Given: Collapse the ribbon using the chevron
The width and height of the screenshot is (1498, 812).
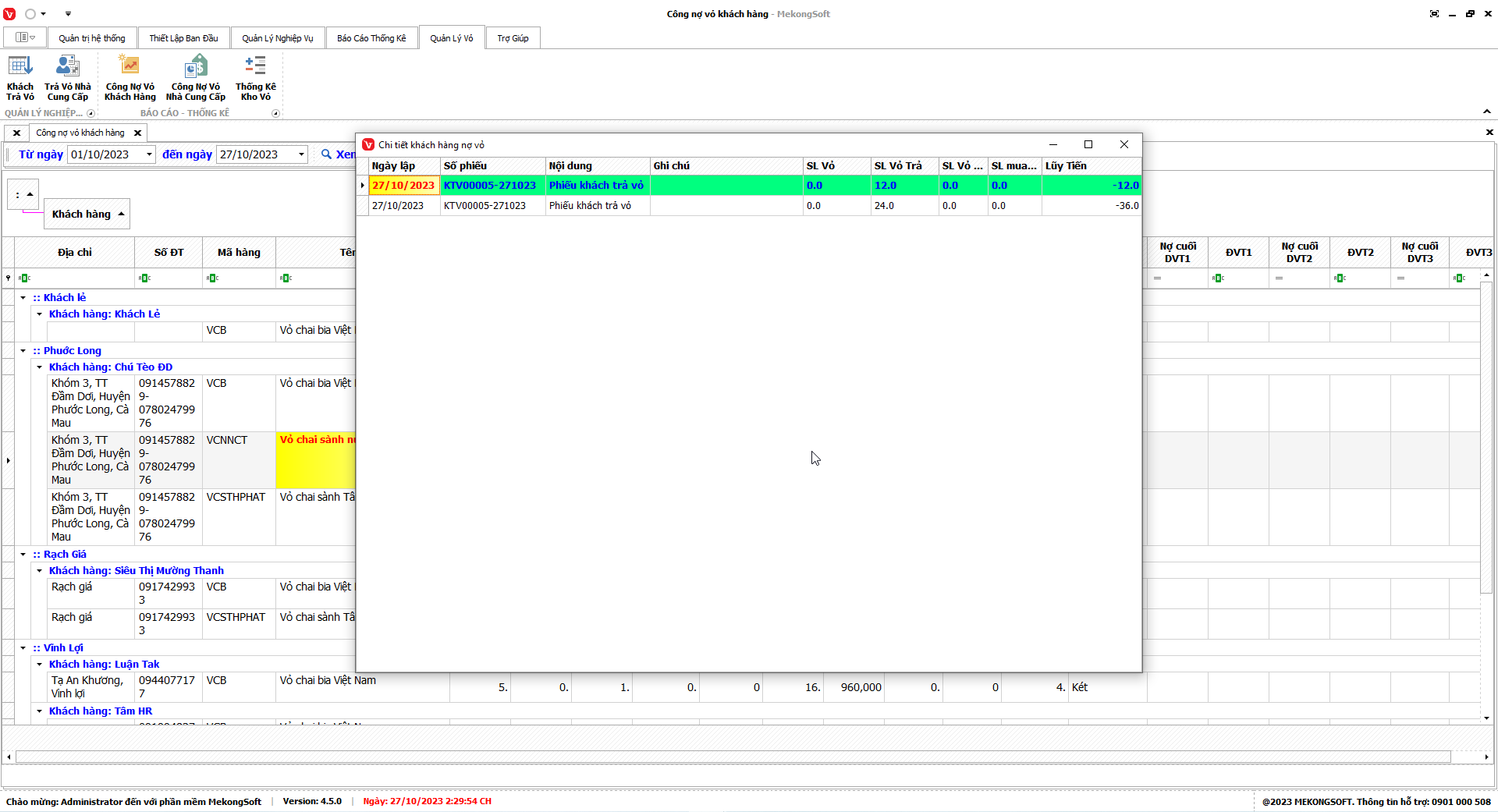Looking at the screenshot, I should point(1486,112).
